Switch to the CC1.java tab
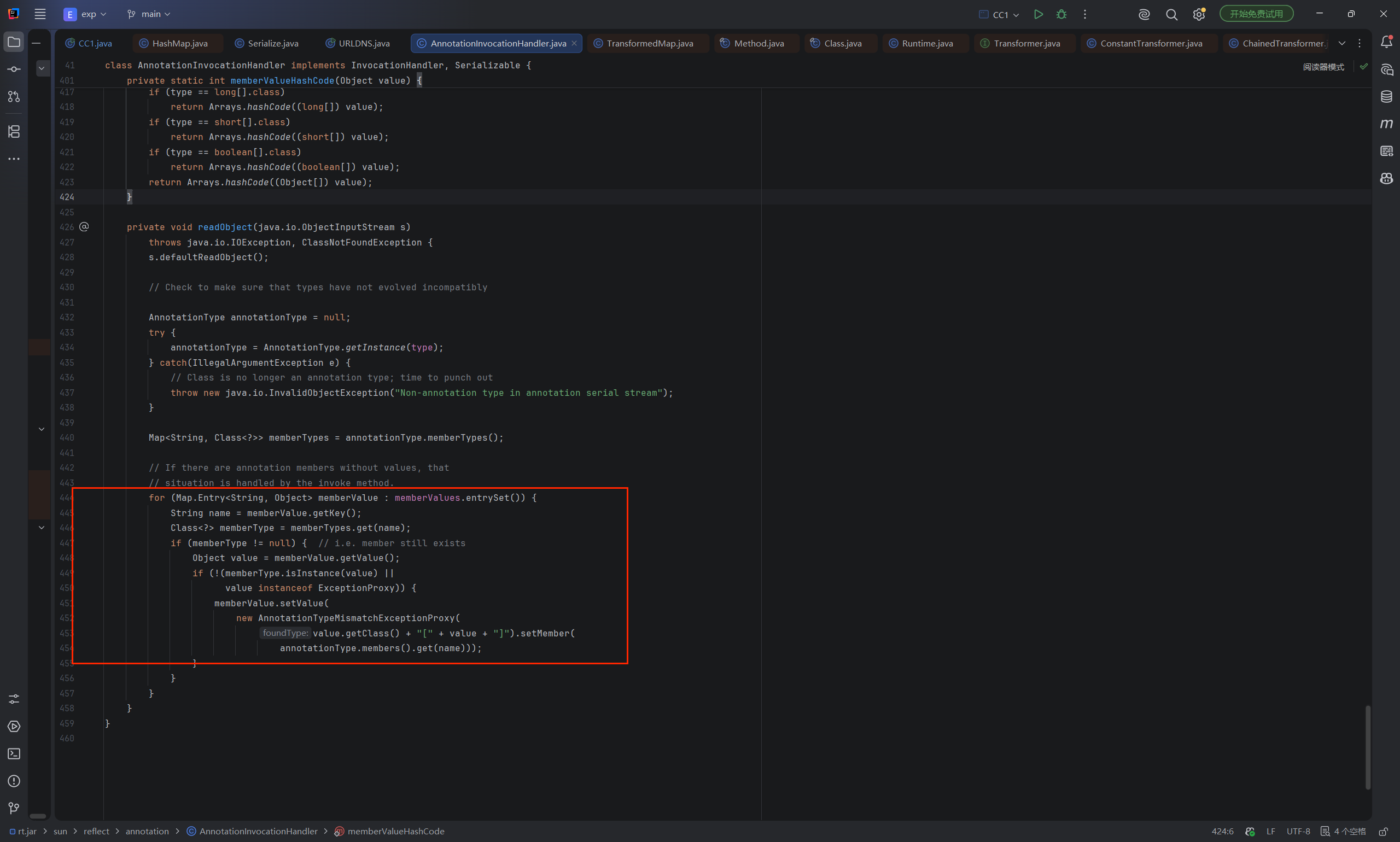 (x=89, y=43)
